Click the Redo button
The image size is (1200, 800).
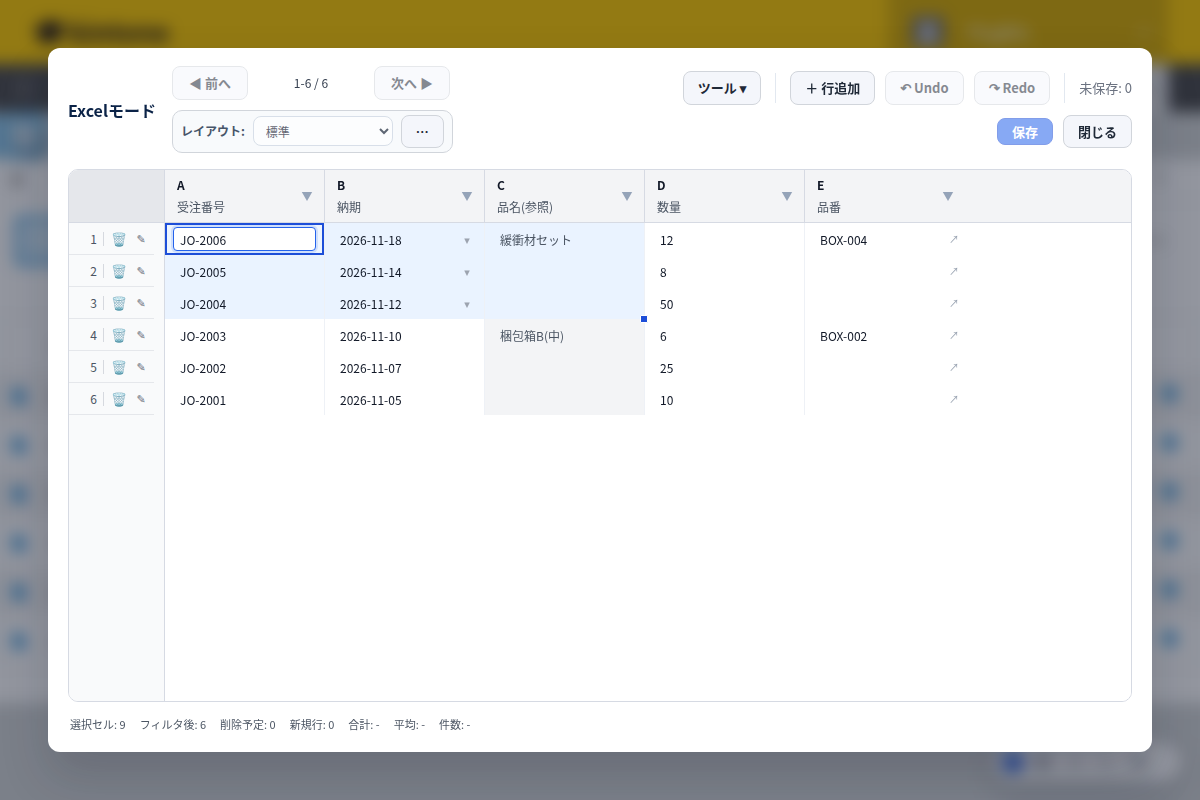(1012, 88)
